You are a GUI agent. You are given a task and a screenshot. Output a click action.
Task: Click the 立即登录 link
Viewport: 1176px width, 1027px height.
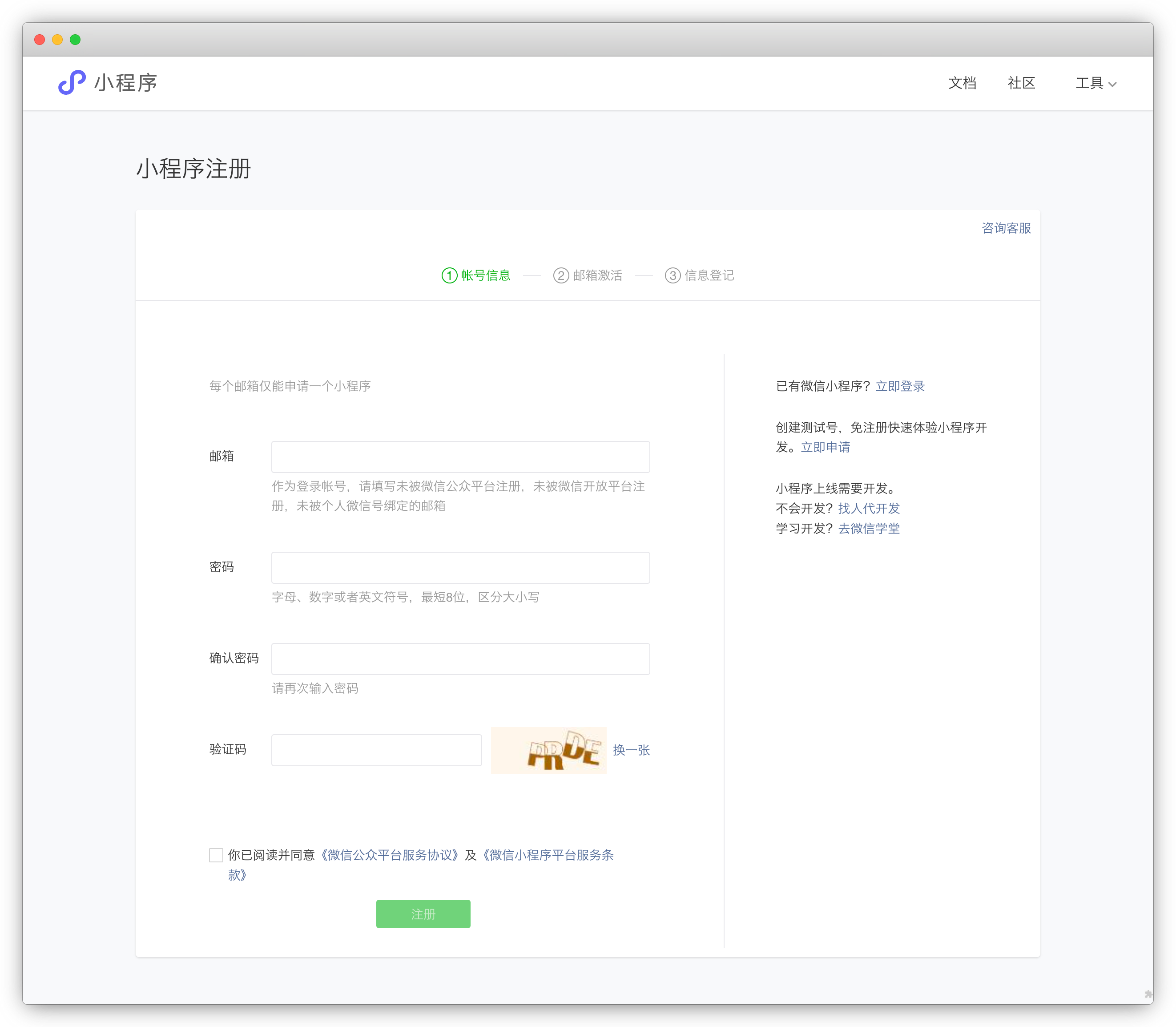pos(900,386)
